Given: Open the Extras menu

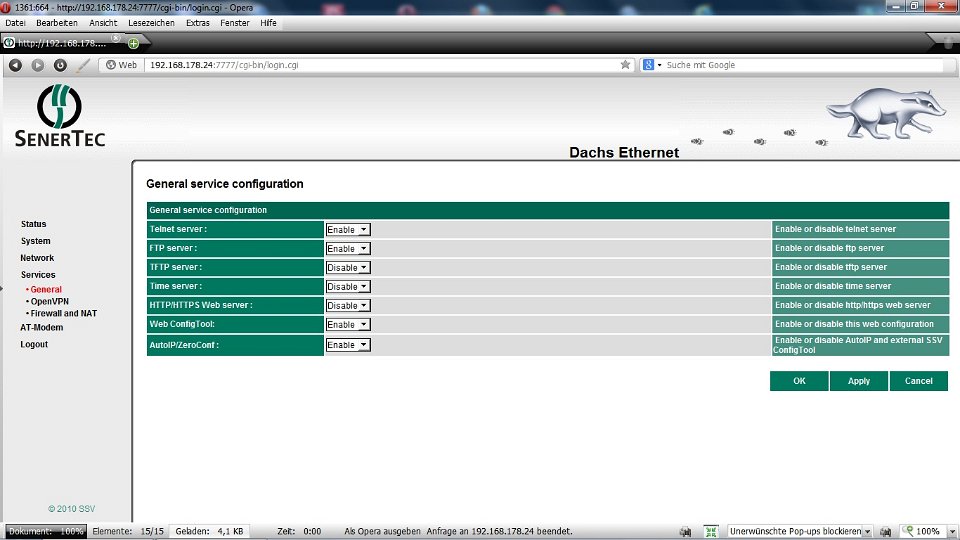Looking at the screenshot, I should click(x=198, y=22).
